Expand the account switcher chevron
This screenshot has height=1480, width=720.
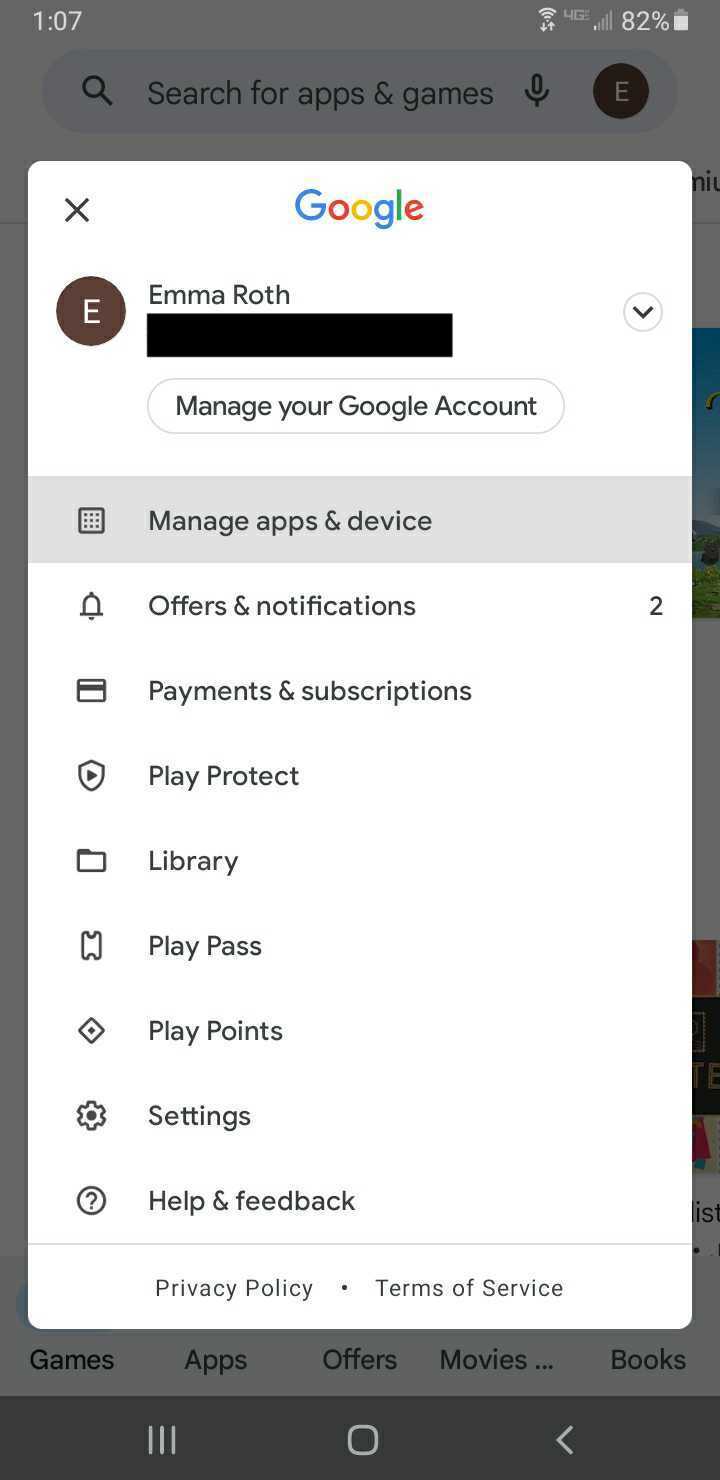[642, 312]
